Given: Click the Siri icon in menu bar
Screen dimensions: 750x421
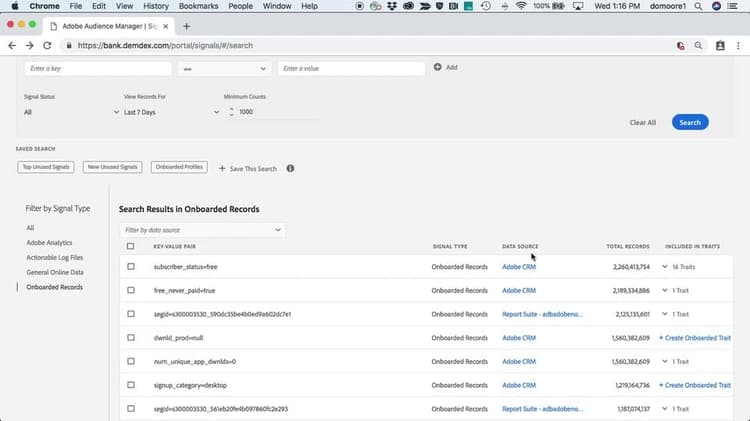Looking at the screenshot, I should (x=716, y=6).
